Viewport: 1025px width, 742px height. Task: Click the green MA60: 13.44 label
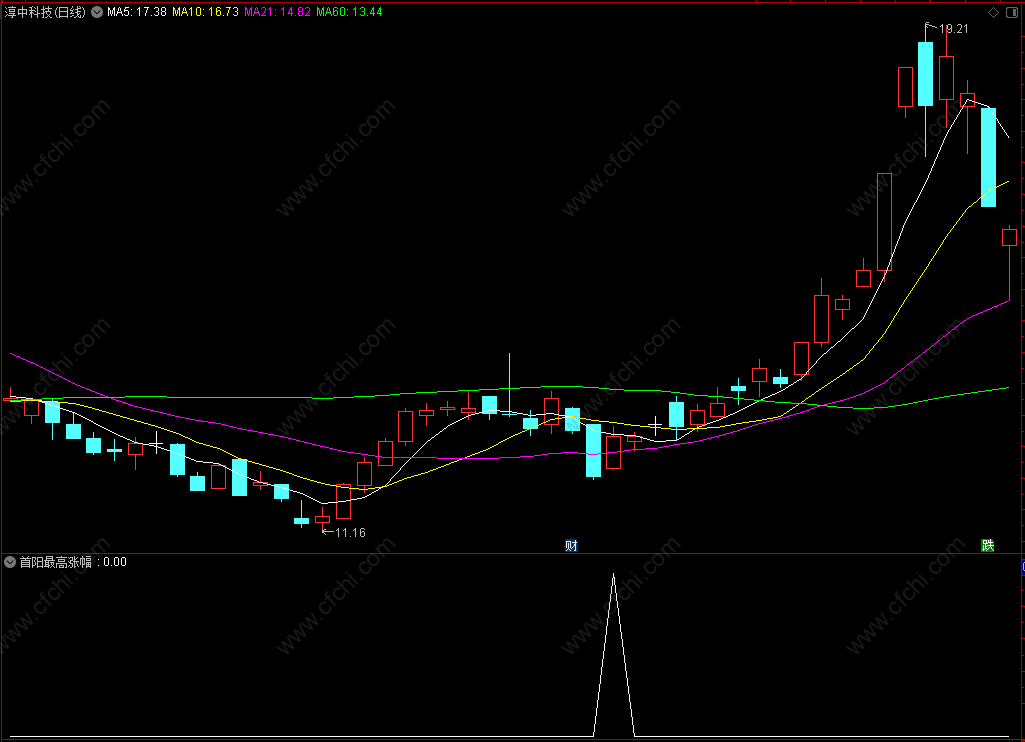point(349,12)
